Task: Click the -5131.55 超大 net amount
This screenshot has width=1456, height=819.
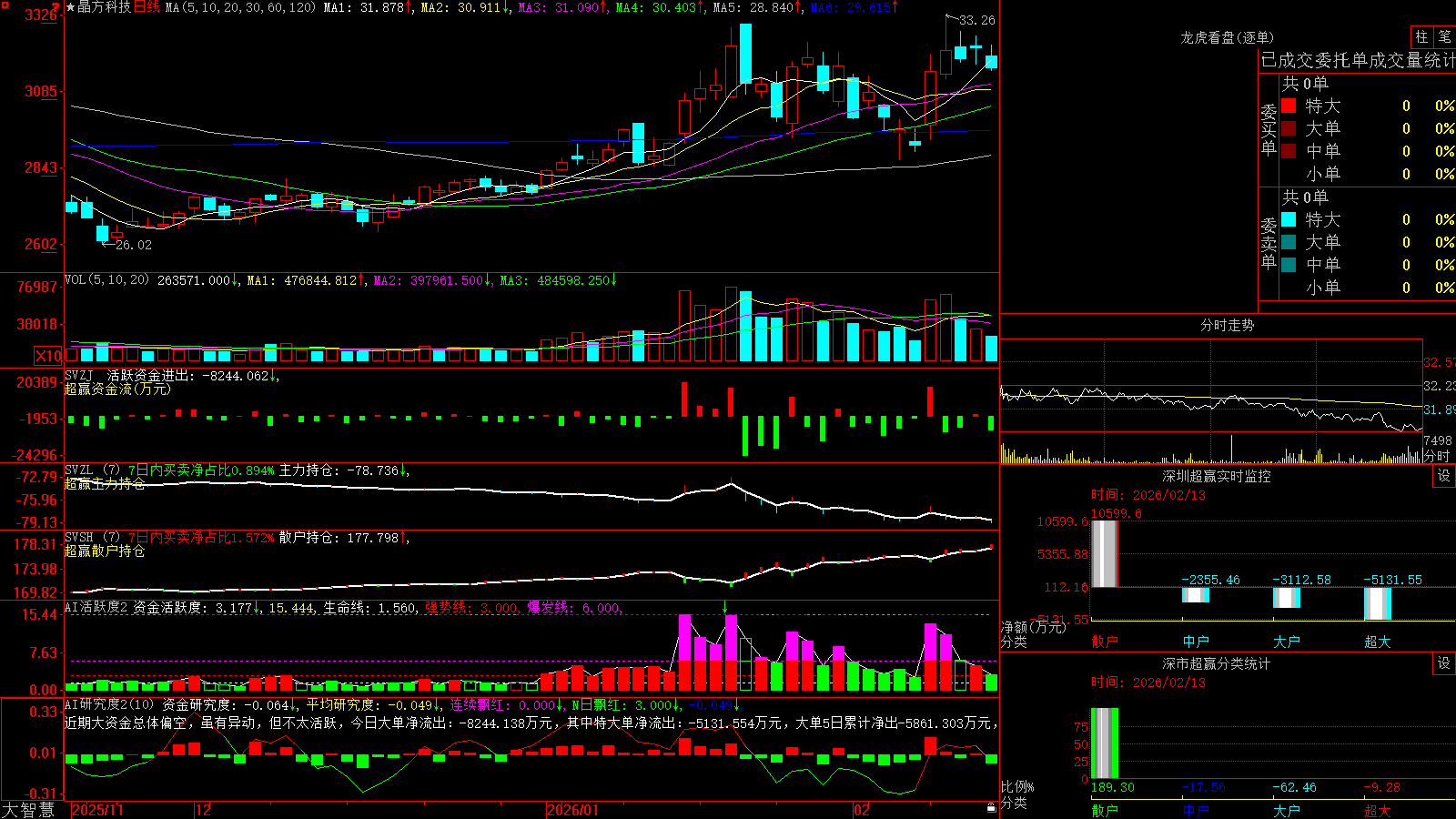Action: [1392, 580]
